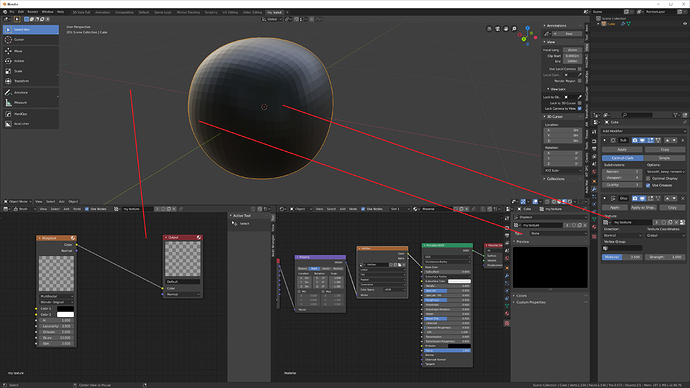Switch to the UV Editing workspace tab

coord(230,12)
